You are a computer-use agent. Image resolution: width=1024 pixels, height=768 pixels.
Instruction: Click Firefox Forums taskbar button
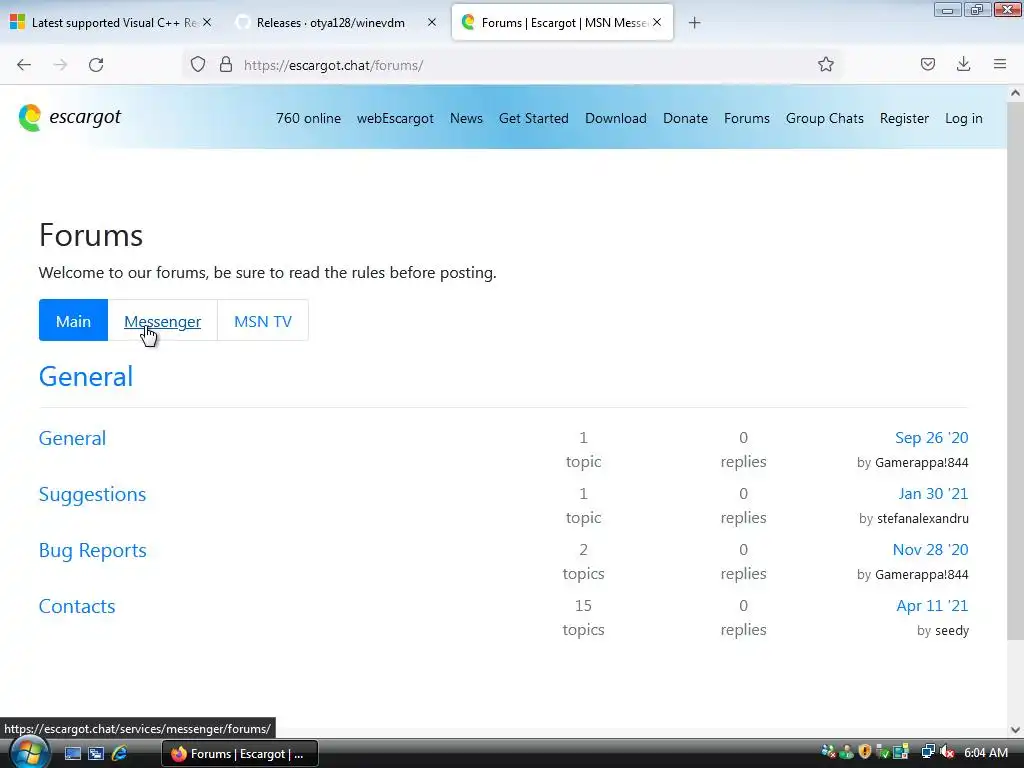pos(239,754)
